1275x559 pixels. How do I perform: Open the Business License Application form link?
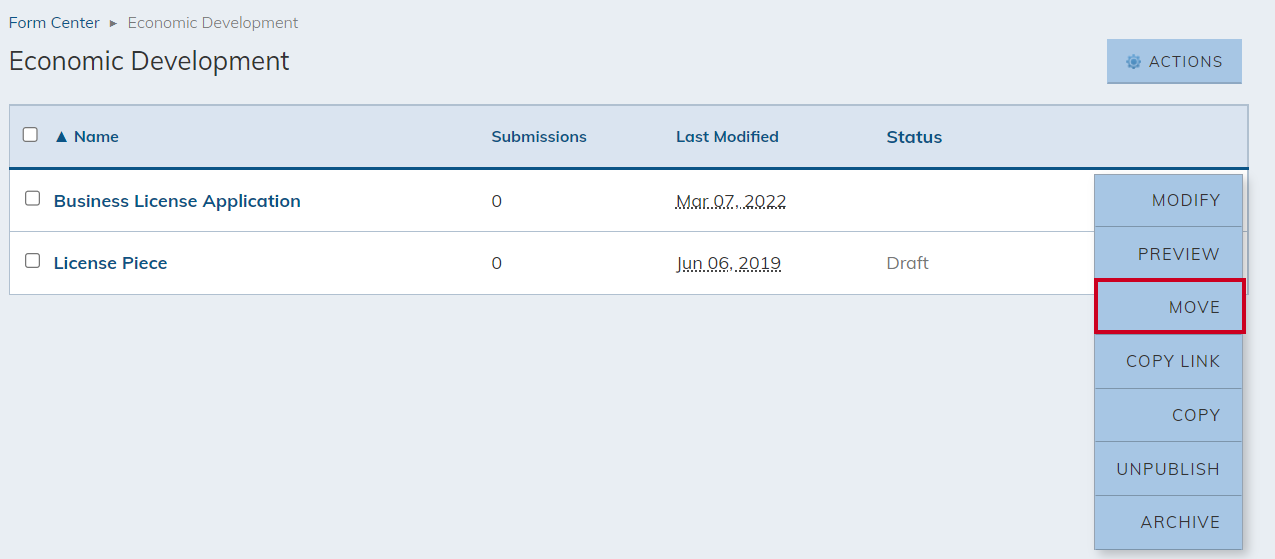click(177, 201)
